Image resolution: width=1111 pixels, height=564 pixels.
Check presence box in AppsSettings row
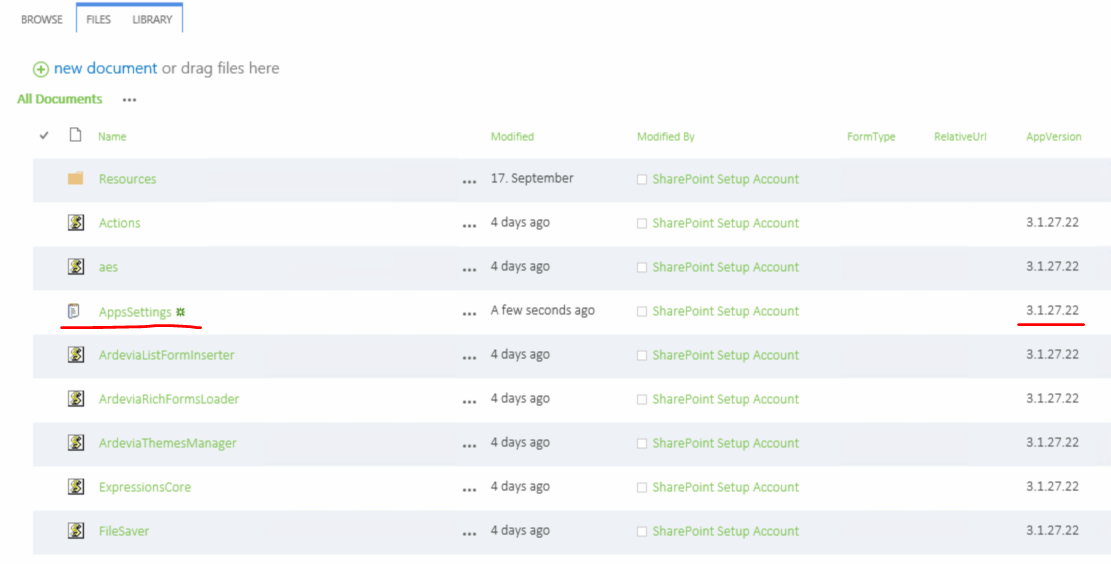pyautogui.click(x=642, y=312)
